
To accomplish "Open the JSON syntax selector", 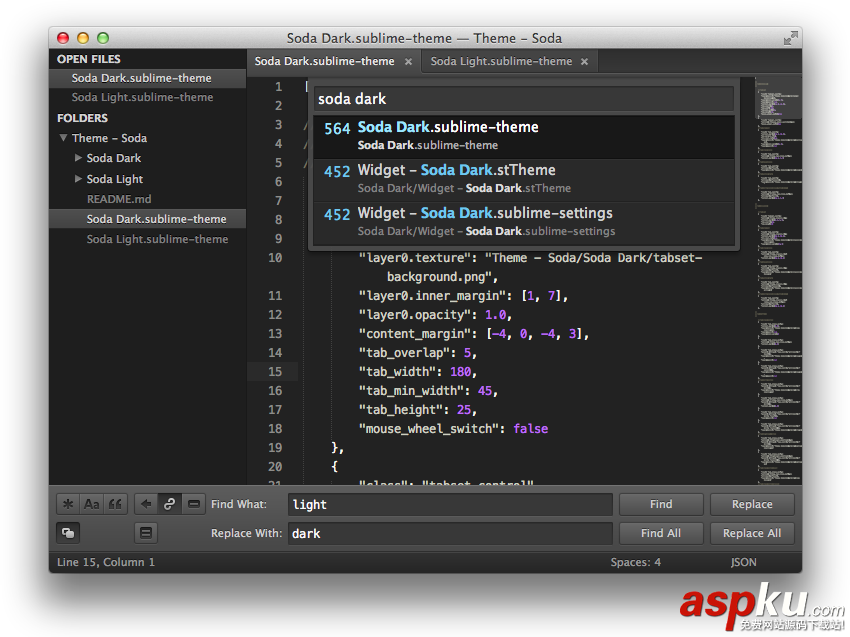I will click(743, 562).
